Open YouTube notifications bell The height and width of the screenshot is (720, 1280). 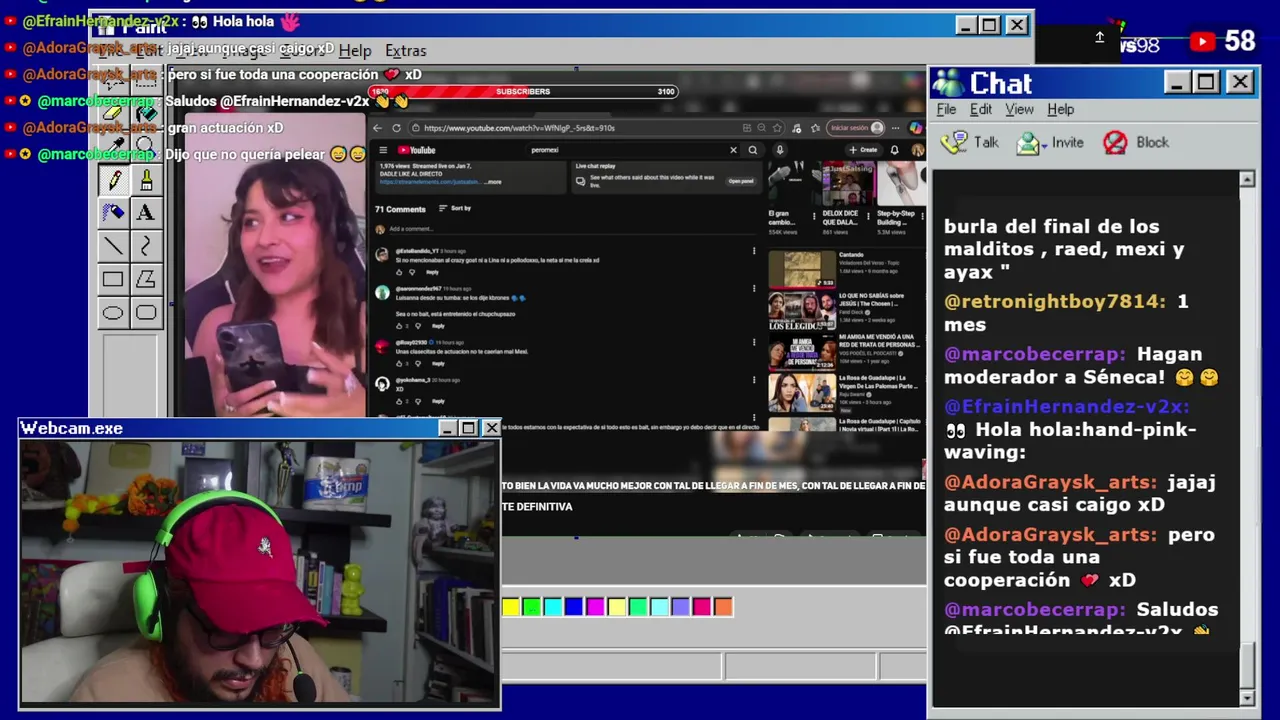click(894, 150)
